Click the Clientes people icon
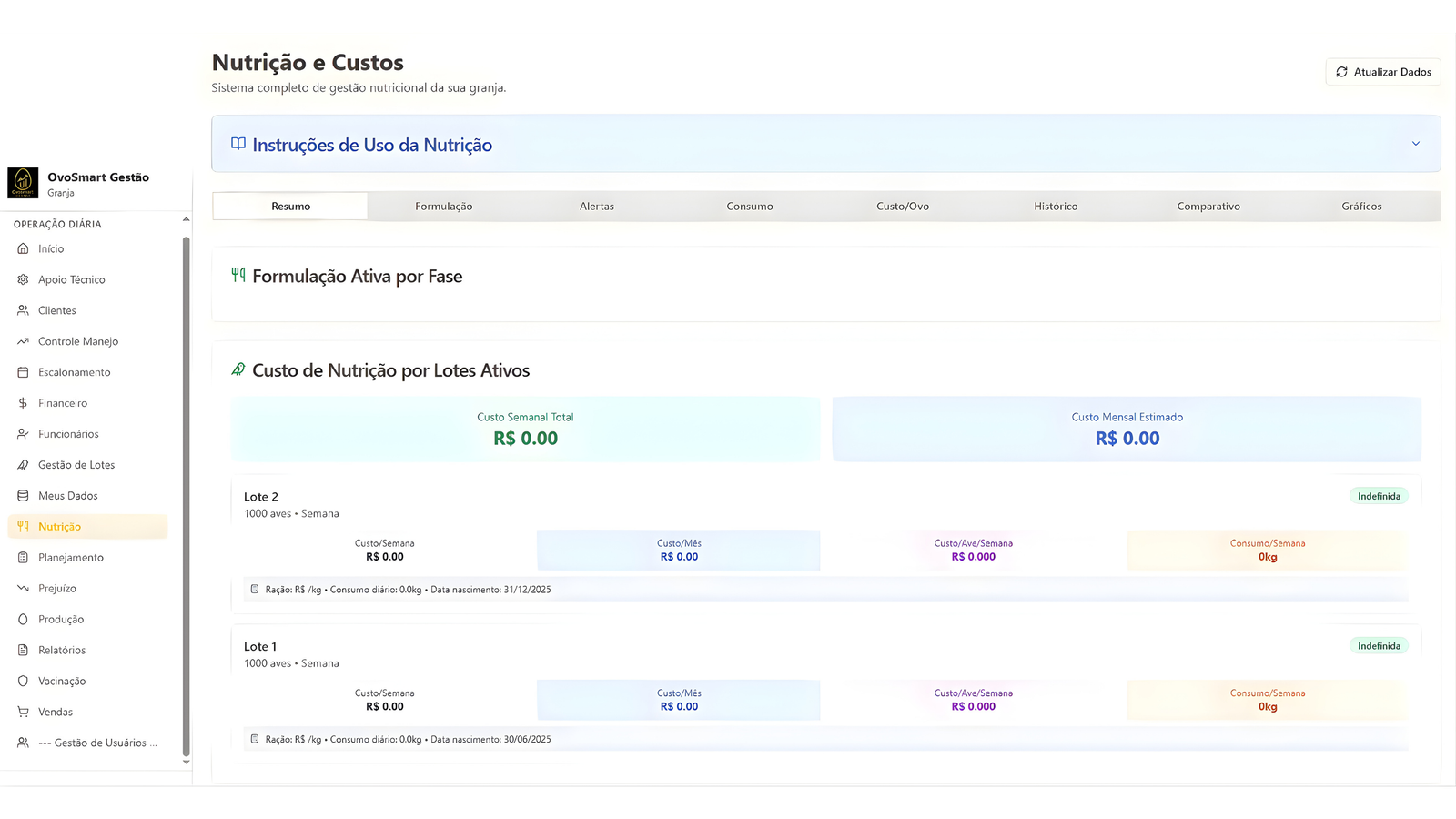The height and width of the screenshot is (819, 1456). pyautogui.click(x=23, y=310)
